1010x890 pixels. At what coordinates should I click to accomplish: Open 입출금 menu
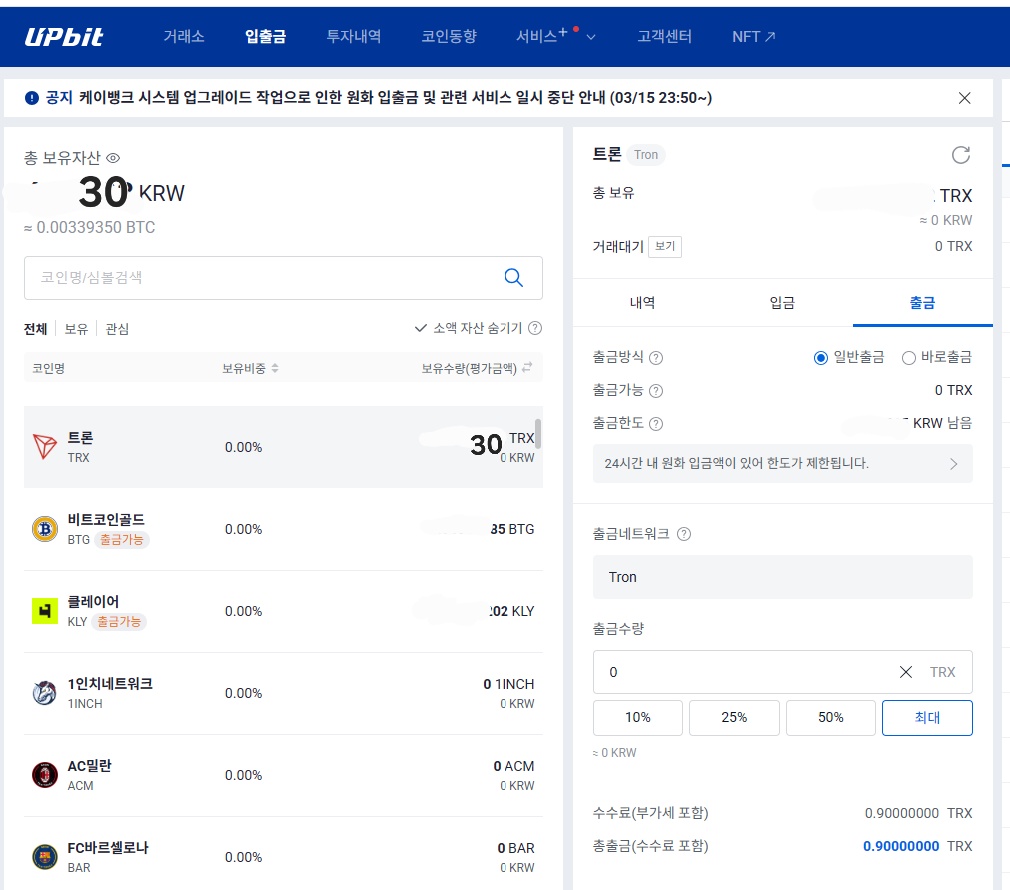pyautogui.click(x=265, y=37)
